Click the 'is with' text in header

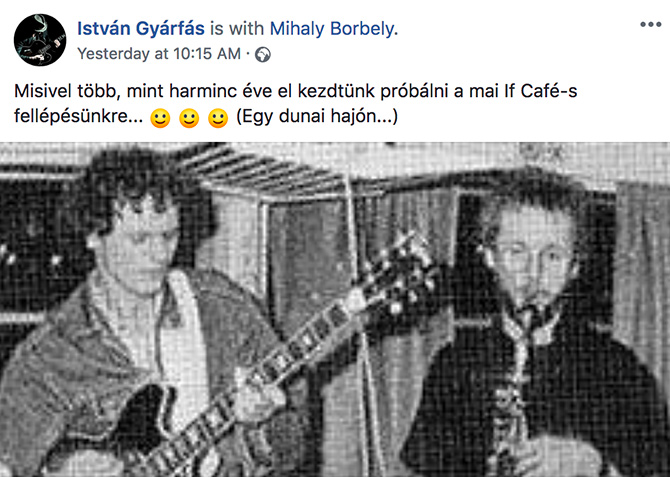tap(237, 29)
